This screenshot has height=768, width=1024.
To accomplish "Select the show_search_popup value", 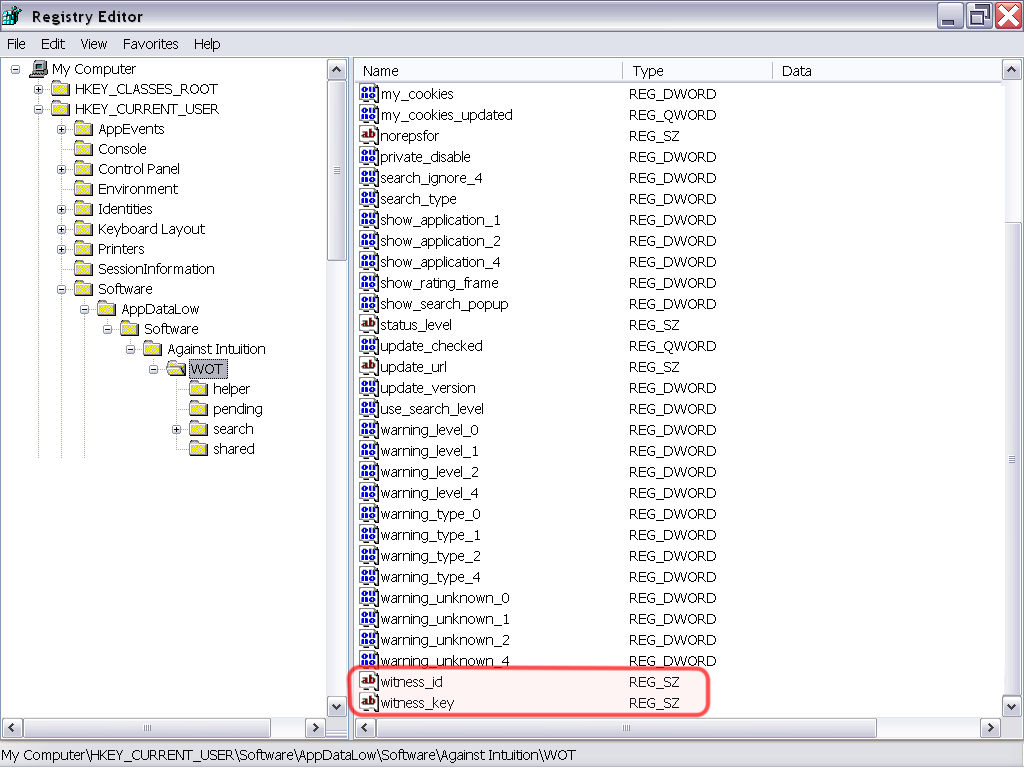I will pos(444,304).
